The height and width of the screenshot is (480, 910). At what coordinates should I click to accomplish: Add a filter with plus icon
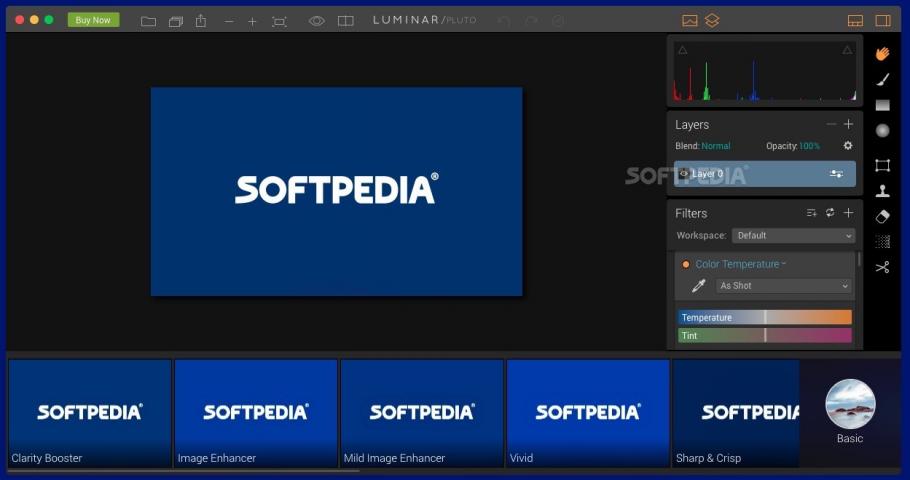tap(848, 213)
